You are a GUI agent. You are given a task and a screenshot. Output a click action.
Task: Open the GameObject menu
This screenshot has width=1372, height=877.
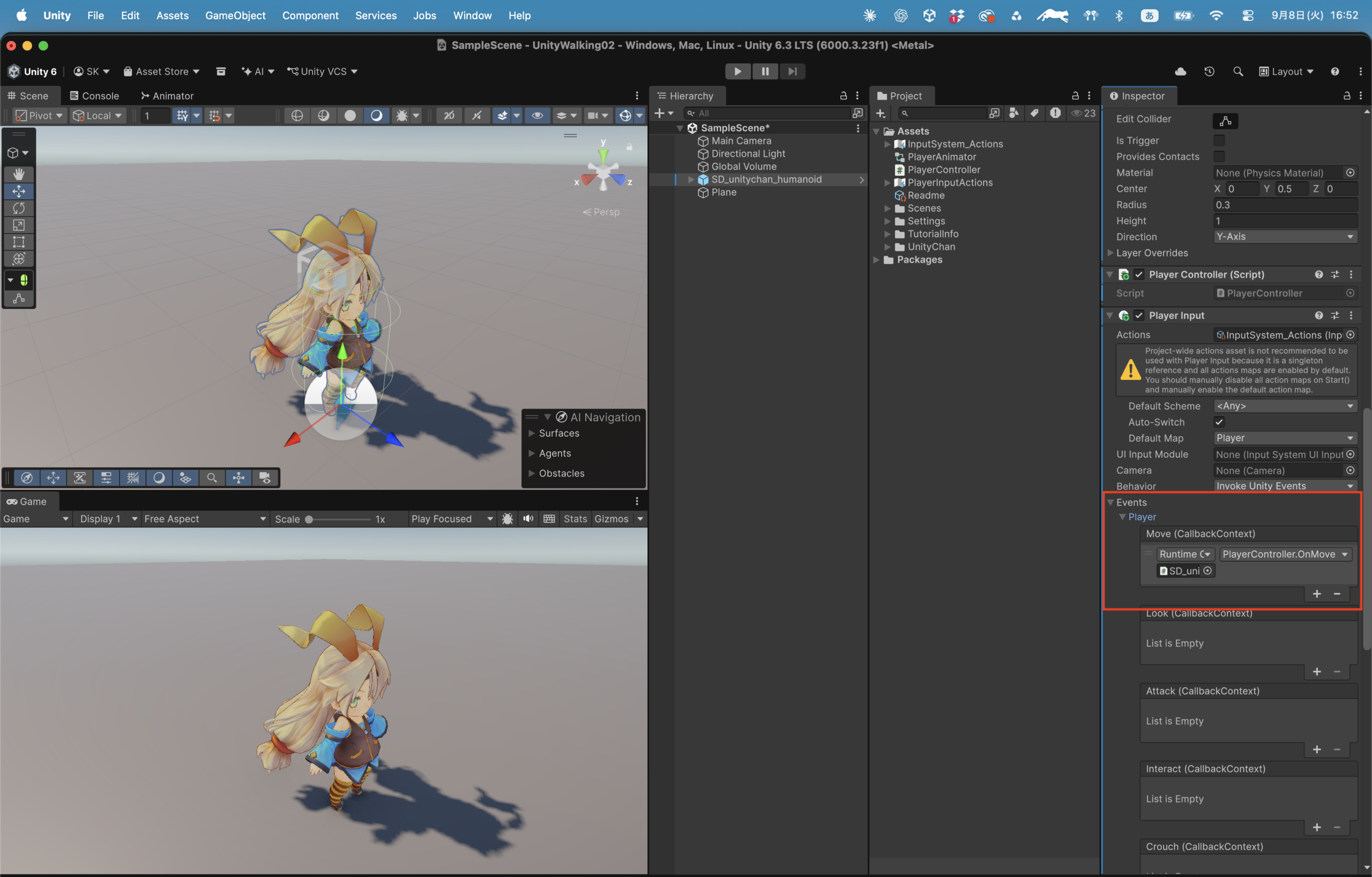(x=235, y=16)
